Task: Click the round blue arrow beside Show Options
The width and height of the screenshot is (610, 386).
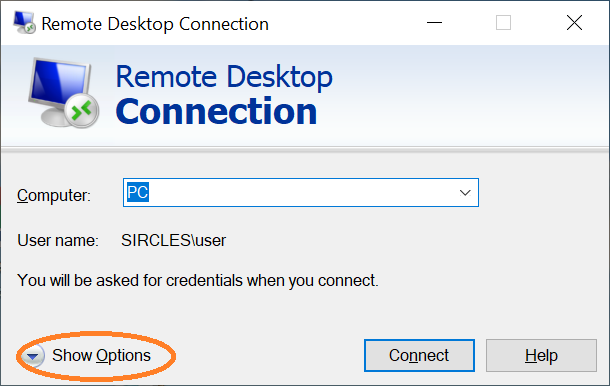Action: pyautogui.click(x=33, y=356)
